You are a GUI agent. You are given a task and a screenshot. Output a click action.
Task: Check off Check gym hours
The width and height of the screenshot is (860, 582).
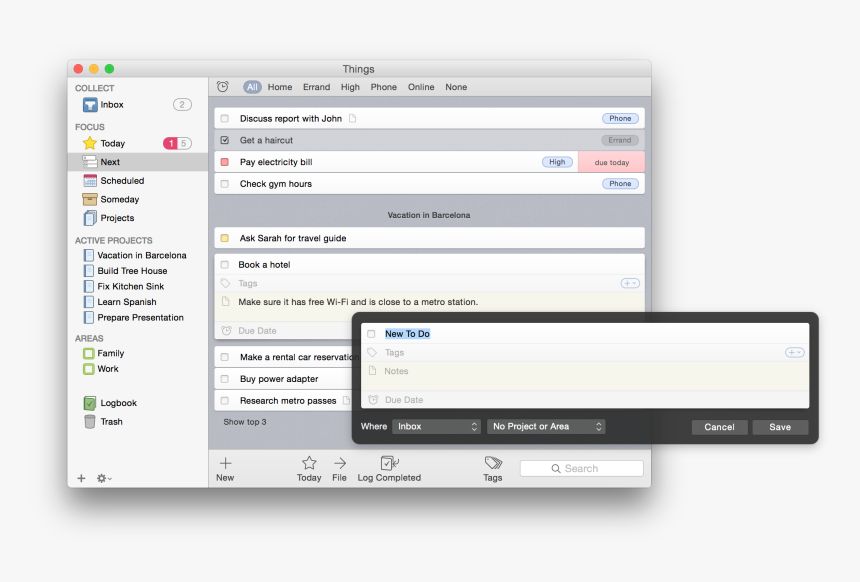[x=225, y=184]
